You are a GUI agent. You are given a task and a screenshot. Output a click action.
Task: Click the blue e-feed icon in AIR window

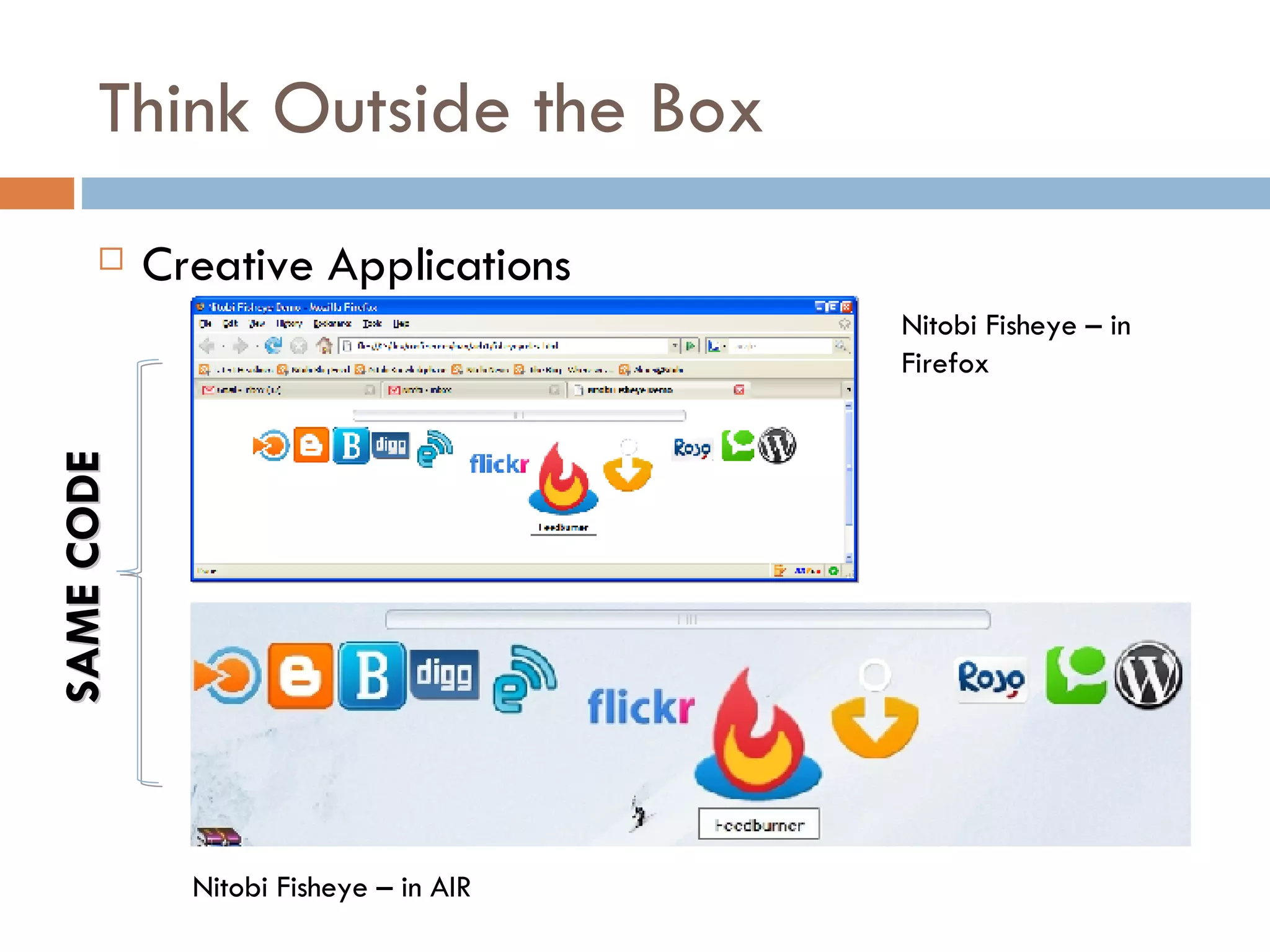coord(525,679)
